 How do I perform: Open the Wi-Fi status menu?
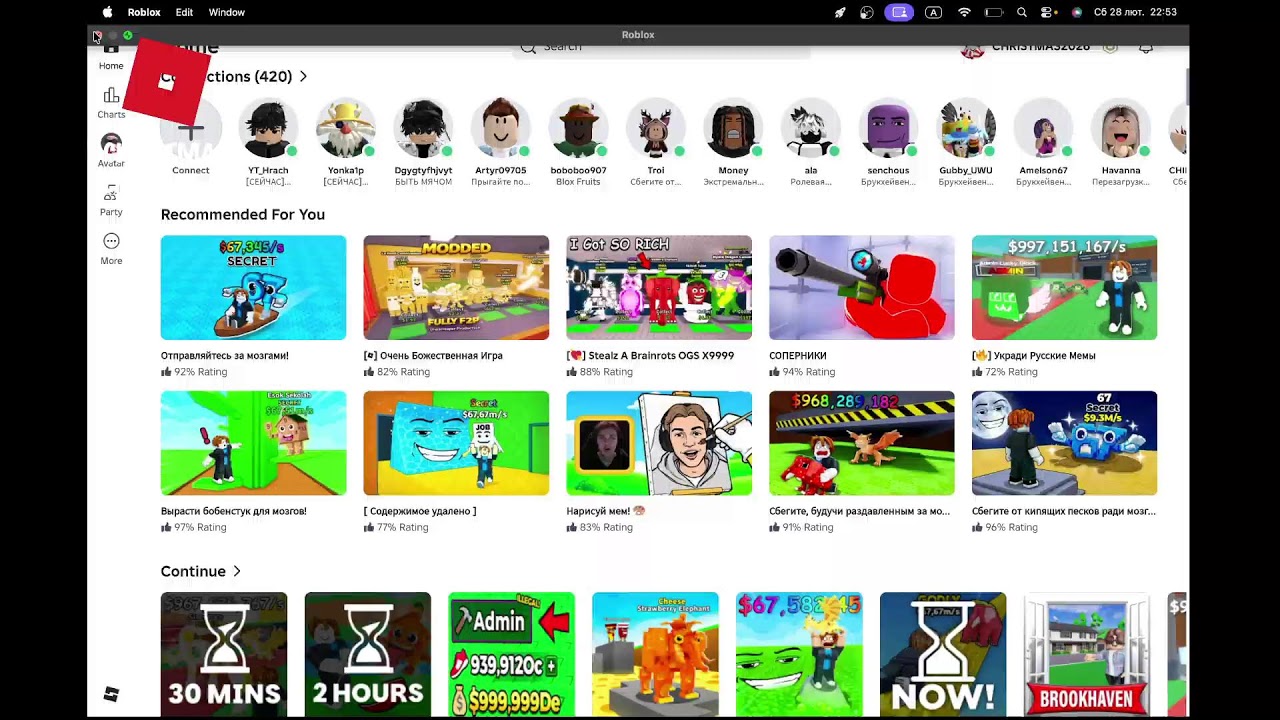[x=964, y=12]
